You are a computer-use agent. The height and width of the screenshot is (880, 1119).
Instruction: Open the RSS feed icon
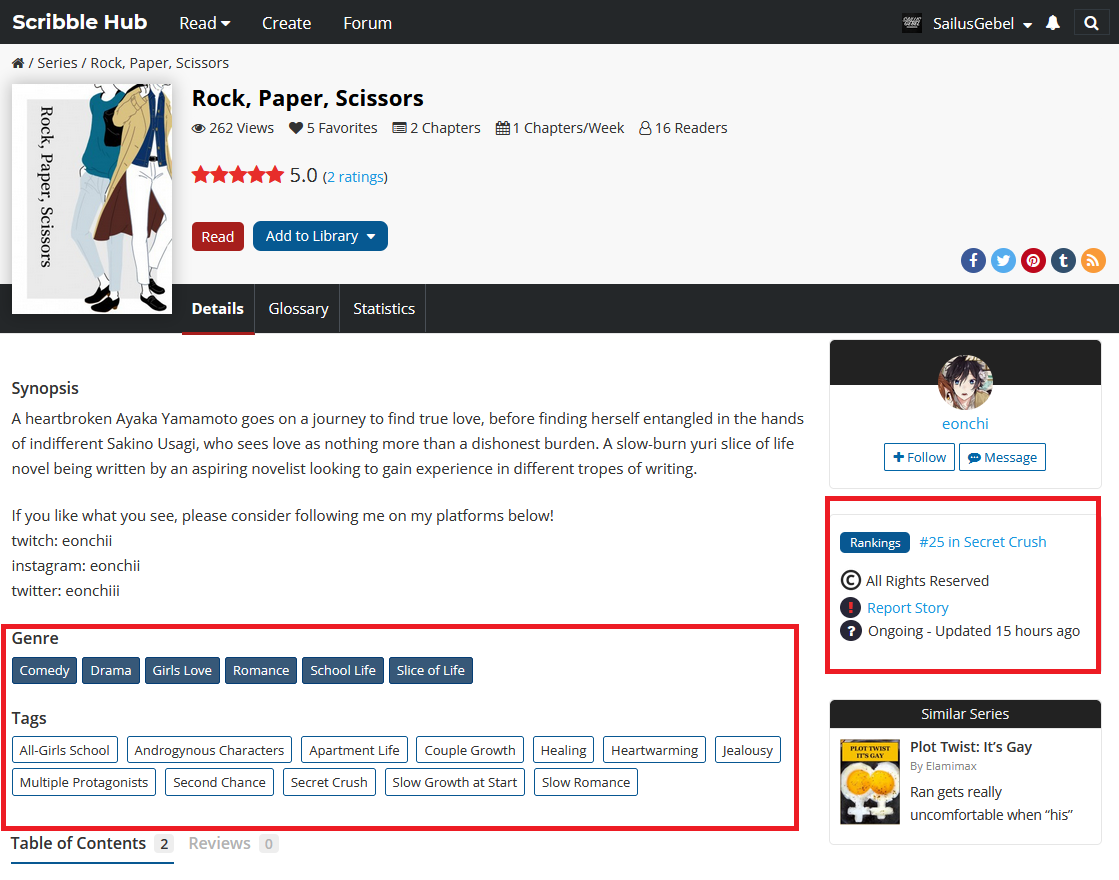(1093, 261)
